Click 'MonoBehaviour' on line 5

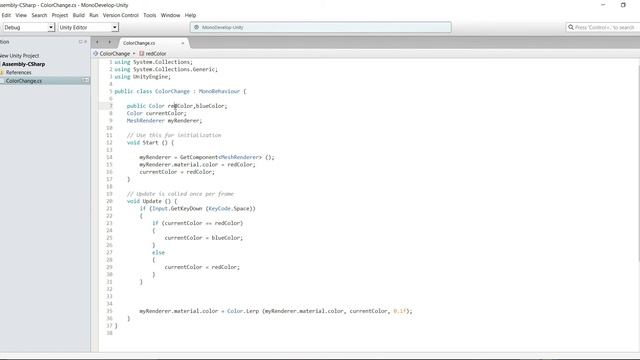pyautogui.click(x=219, y=91)
